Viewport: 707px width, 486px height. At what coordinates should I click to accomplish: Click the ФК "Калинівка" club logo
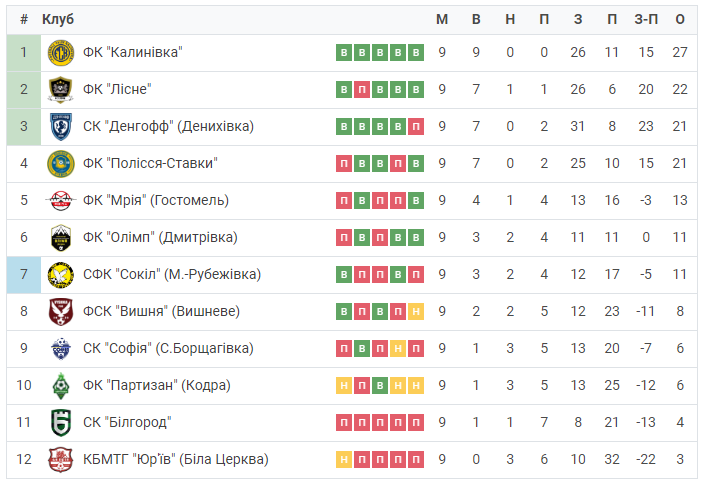pos(61,53)
